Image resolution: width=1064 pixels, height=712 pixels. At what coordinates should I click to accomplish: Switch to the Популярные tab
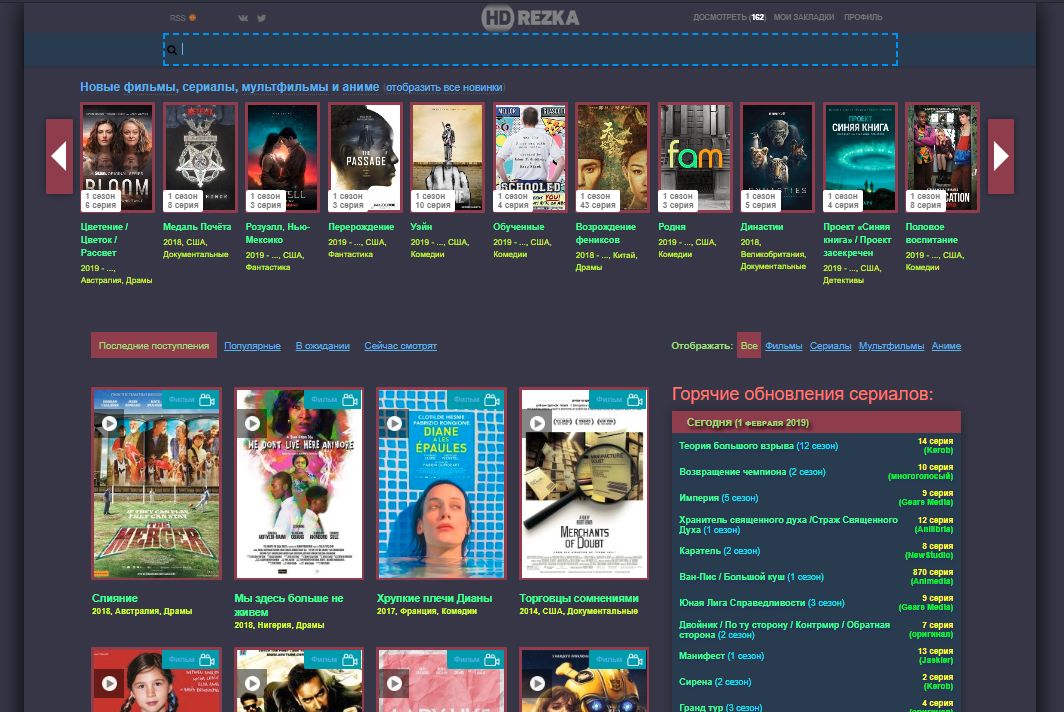pyautogui.click(x=252, y=345)
